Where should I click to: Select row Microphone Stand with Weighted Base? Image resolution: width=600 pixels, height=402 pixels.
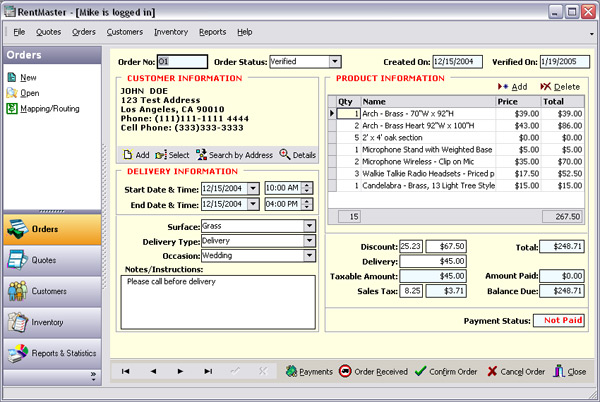(456, 150)
